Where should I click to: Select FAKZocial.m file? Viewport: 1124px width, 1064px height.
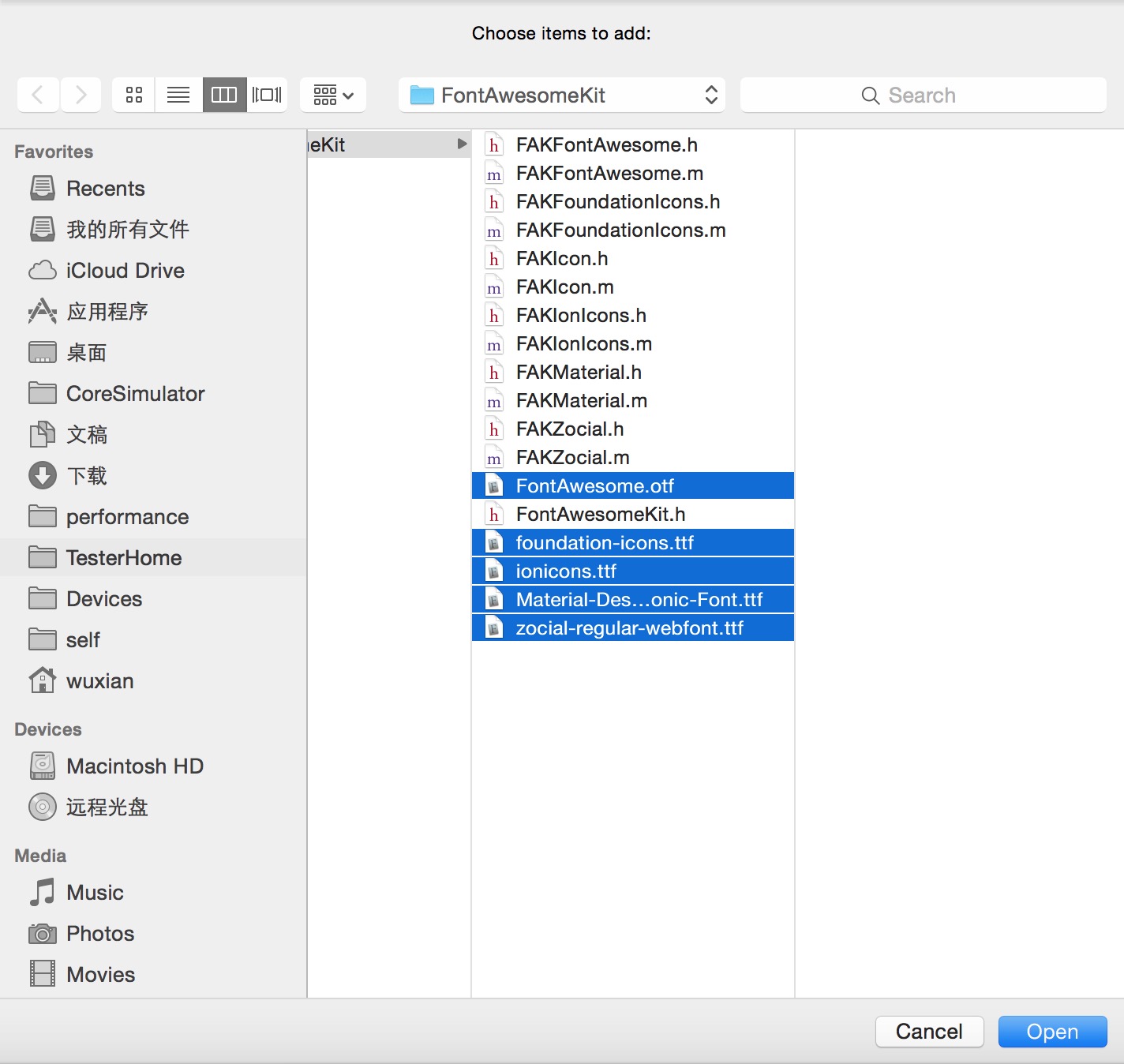(633, 458)
